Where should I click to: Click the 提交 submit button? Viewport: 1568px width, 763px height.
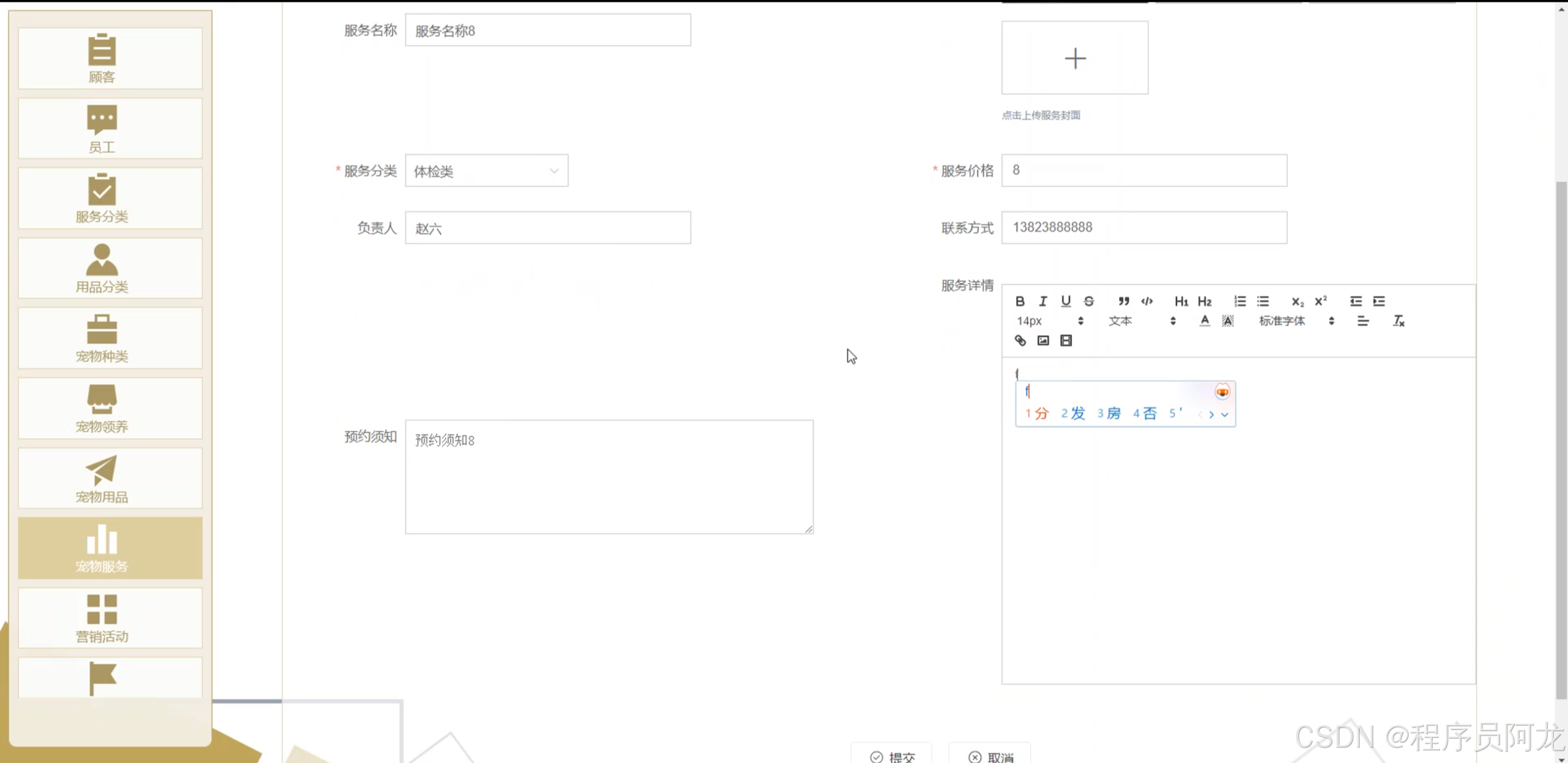(x=892, y=756)
